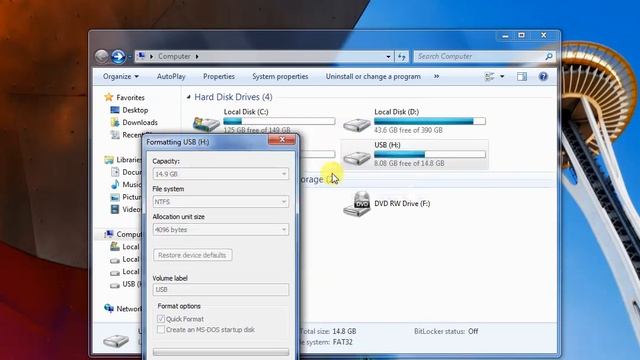Open the Organize menu
The image size is (640, 360).
[121, 76]
